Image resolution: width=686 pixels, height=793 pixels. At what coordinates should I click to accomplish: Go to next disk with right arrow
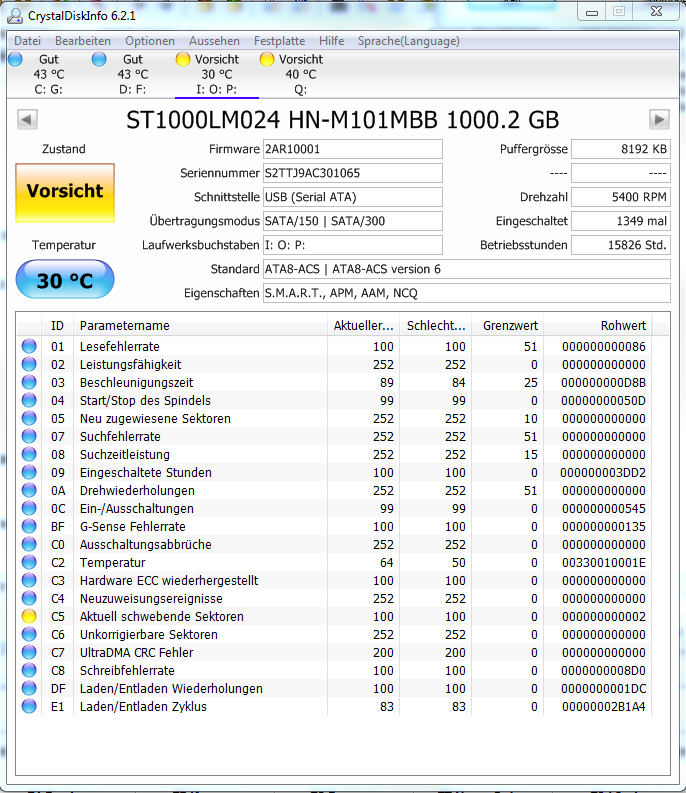coord(659,120)
